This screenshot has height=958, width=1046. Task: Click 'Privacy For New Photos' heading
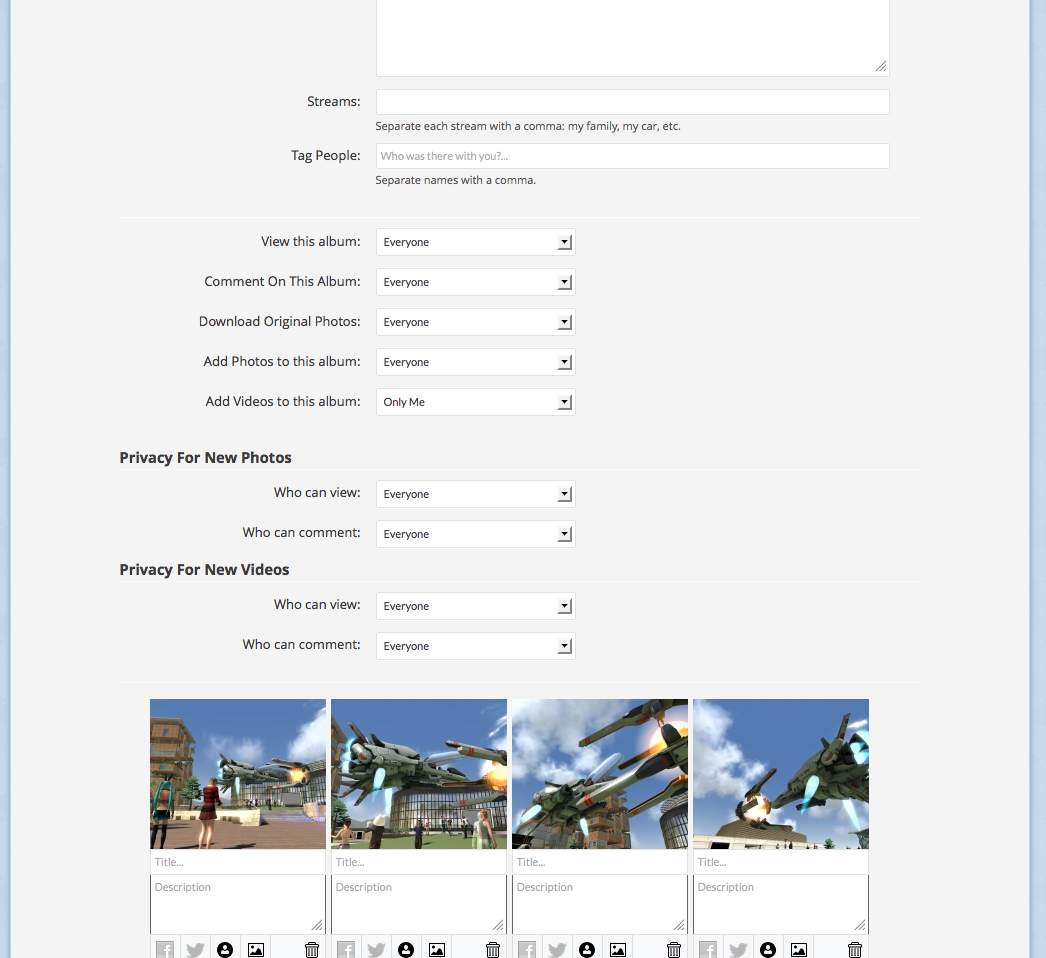(205, 458)
